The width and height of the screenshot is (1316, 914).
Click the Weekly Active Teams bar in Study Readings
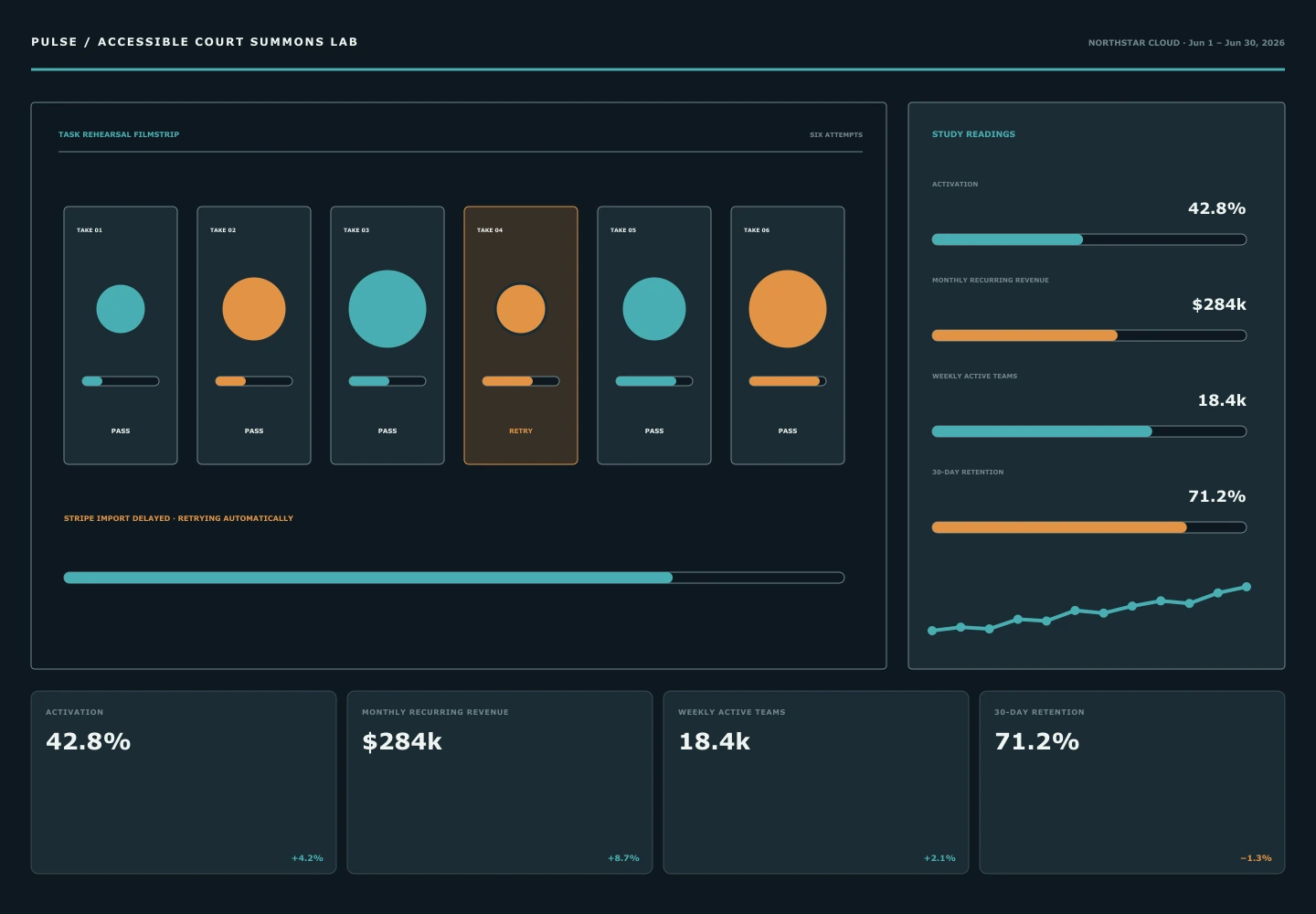pos(1089,431)
